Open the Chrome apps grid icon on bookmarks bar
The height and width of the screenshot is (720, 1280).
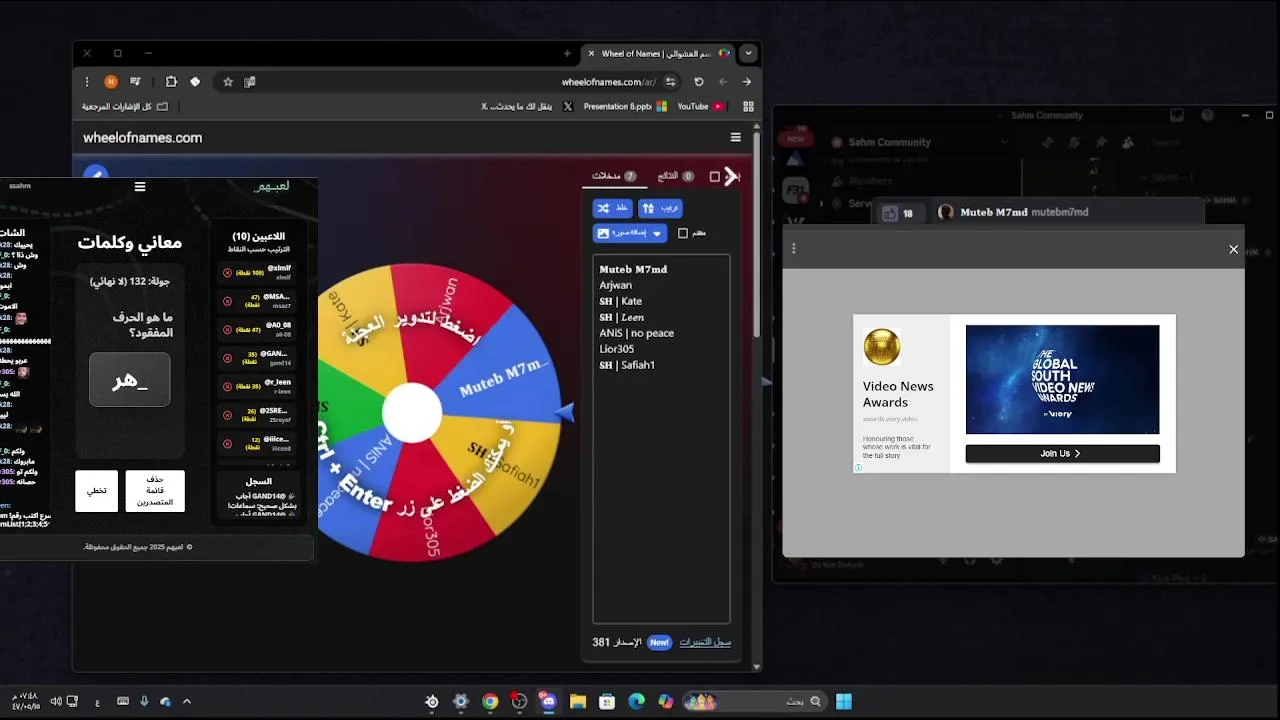748,106
